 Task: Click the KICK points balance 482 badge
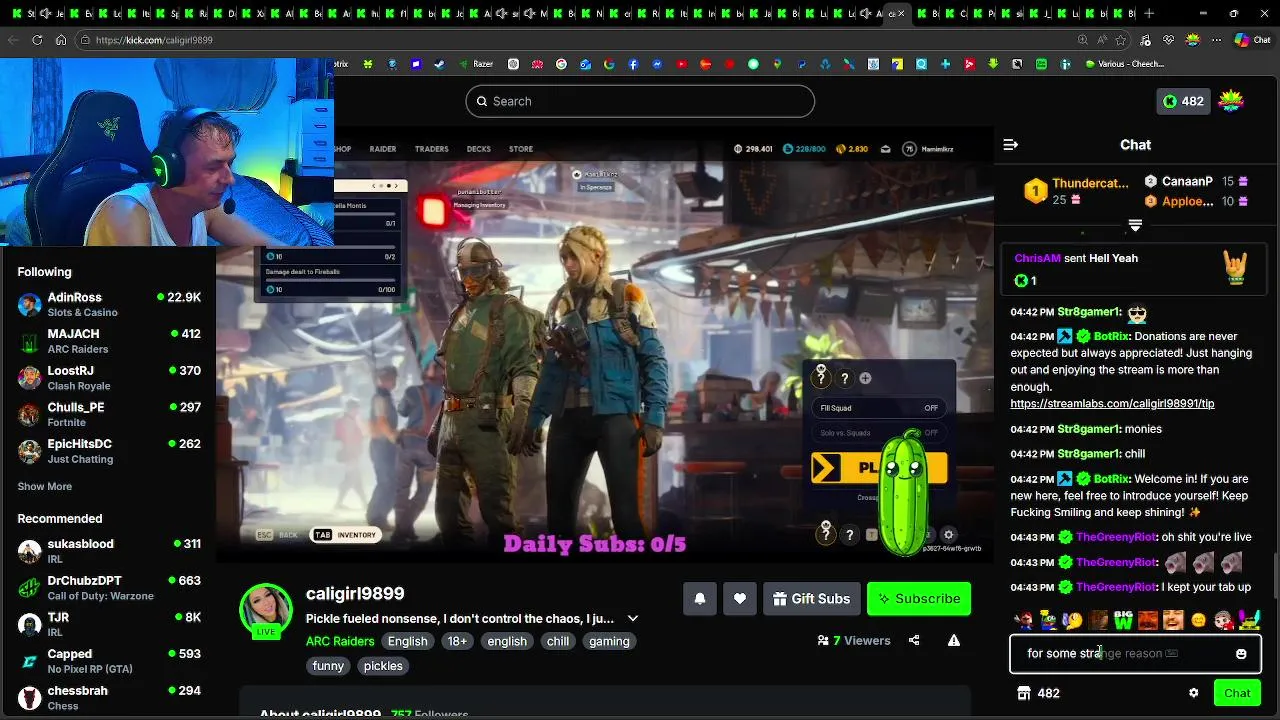tap(1183, 101)
